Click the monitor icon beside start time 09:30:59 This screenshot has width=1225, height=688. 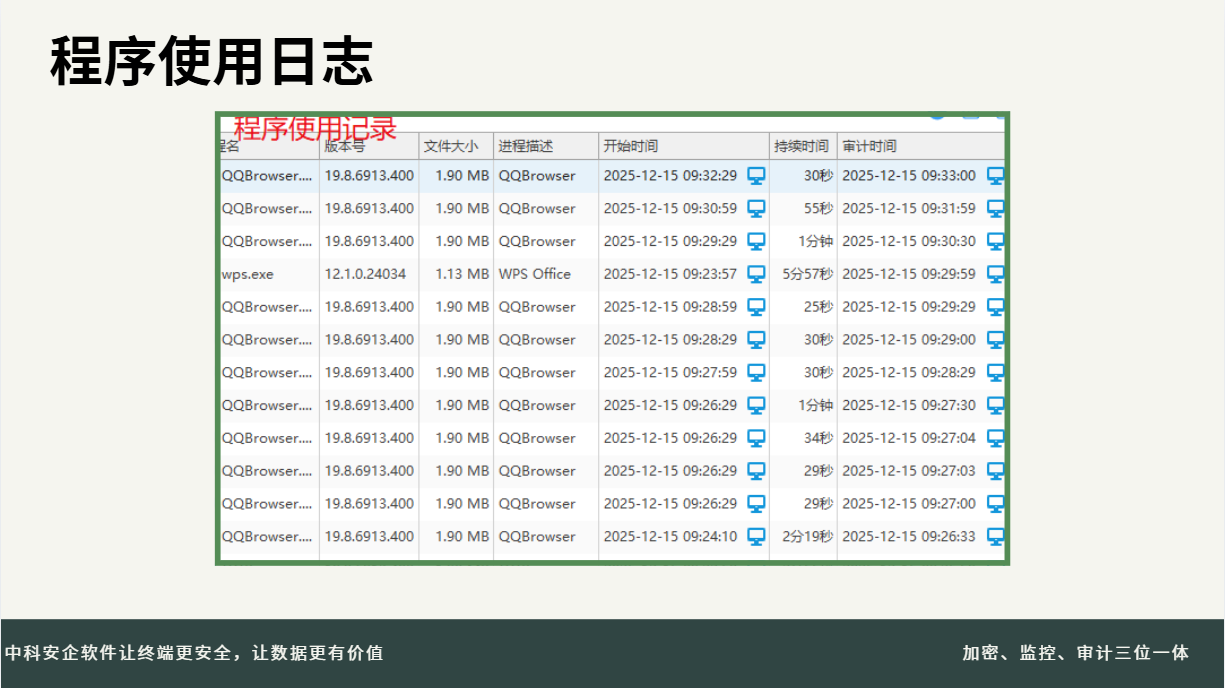pyautogui.click(x=757, y=209)
